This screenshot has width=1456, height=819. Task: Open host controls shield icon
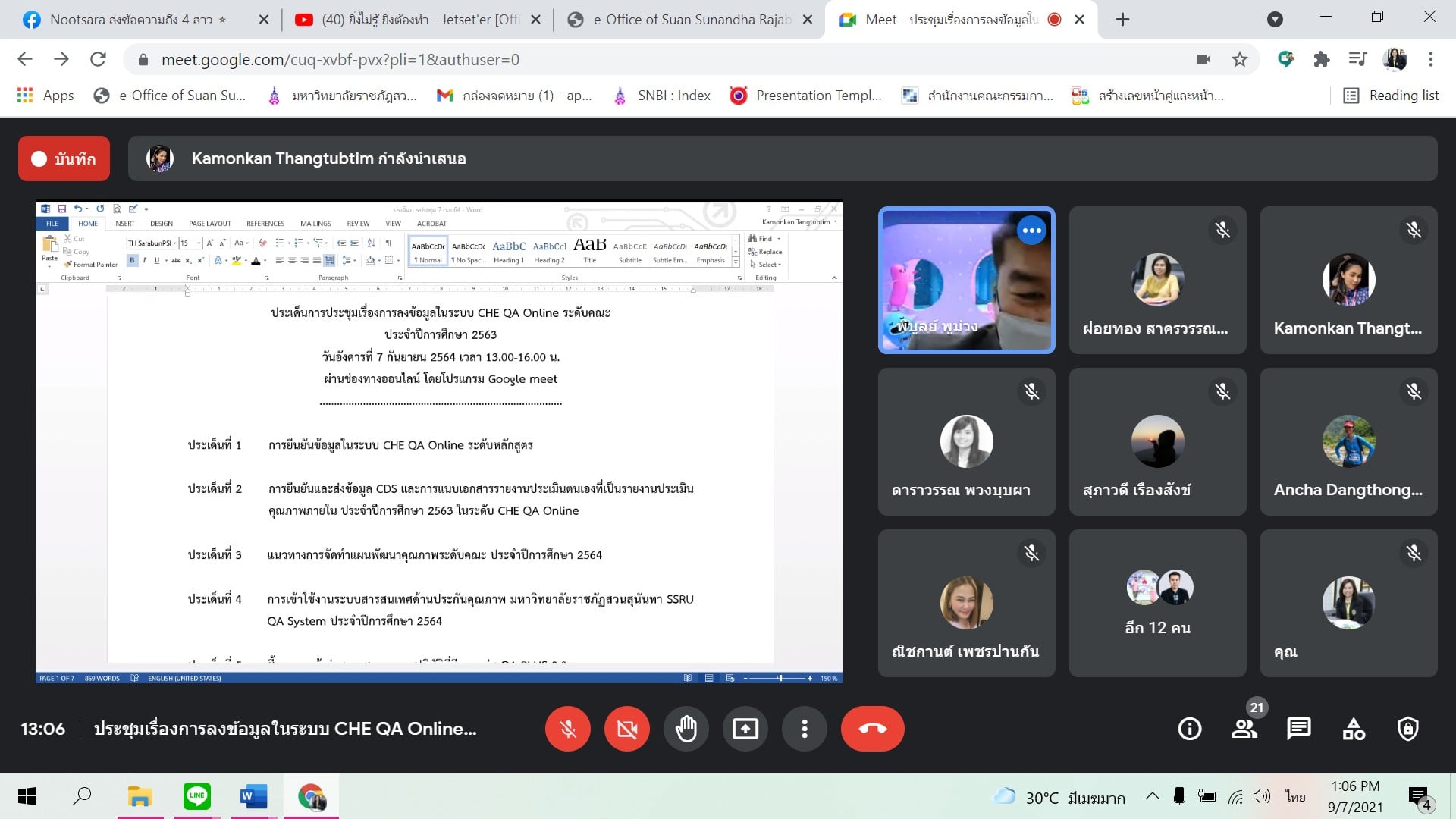click(x=1407, y=729)
